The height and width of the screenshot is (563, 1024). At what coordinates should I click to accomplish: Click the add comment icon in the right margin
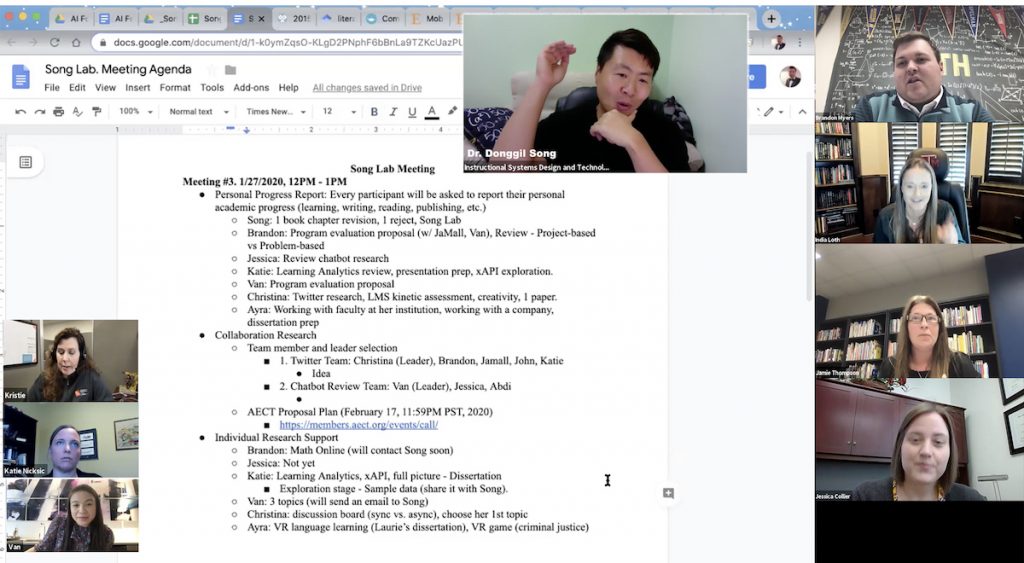(668, 493)
